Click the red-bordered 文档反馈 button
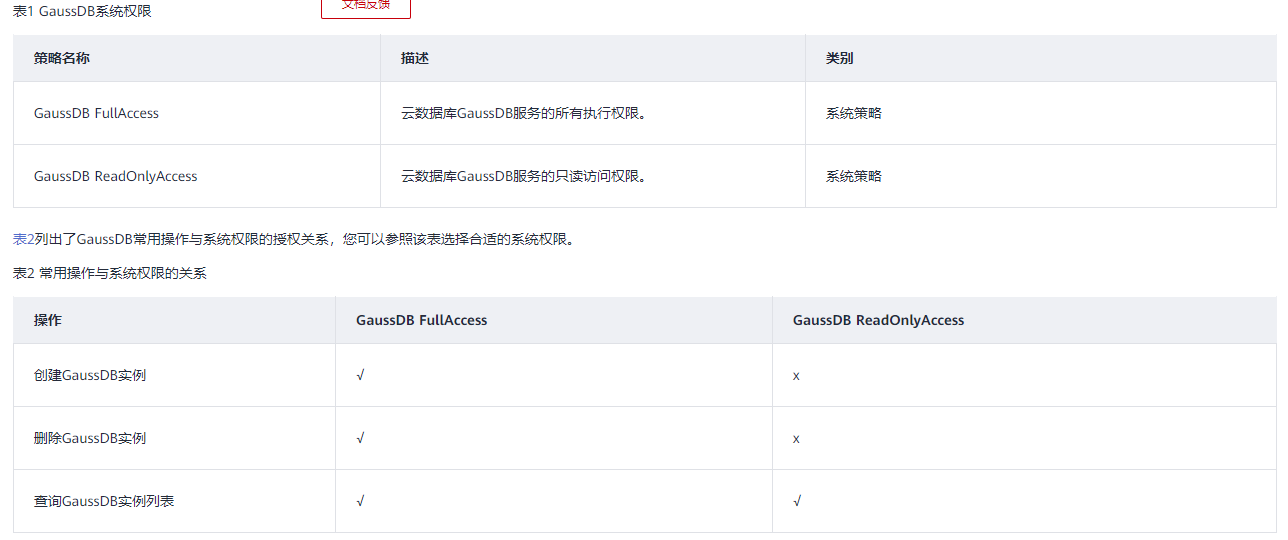Image resolution: width=1288 pixels, height=540 pixels. click(x=365, y=7)
